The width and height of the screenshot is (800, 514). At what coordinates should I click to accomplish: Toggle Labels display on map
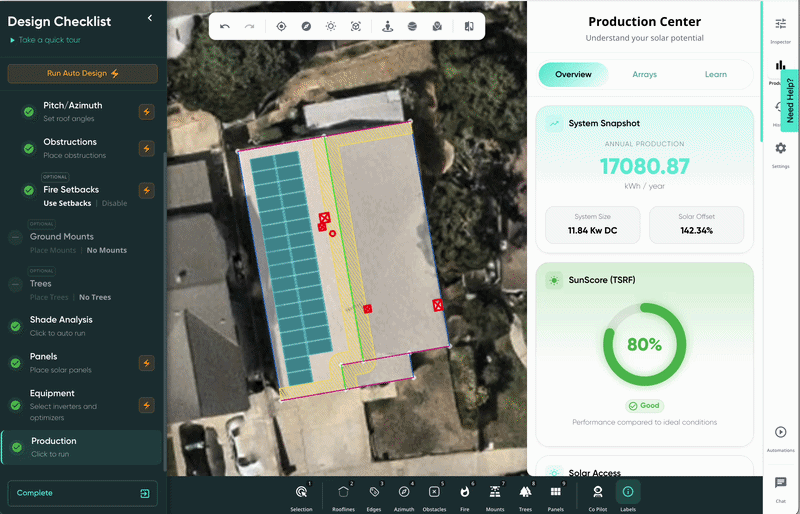click(x=628, y=493)
